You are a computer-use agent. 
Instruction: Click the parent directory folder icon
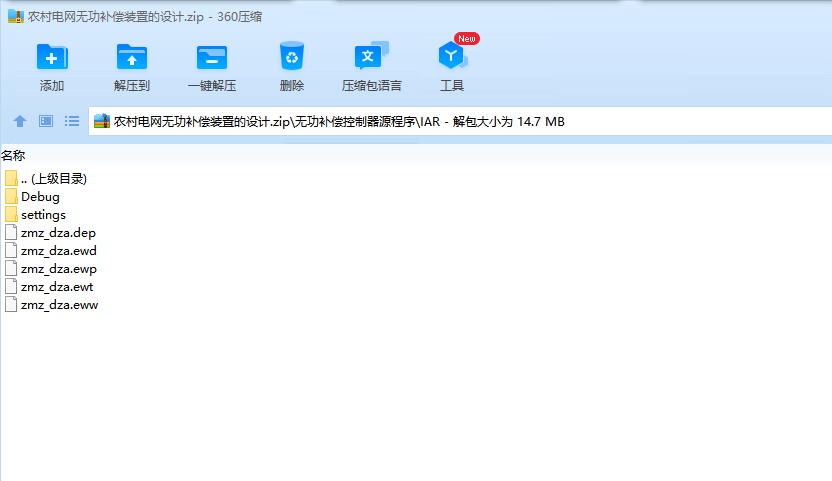pyautogui.click(x=11, y=178)
